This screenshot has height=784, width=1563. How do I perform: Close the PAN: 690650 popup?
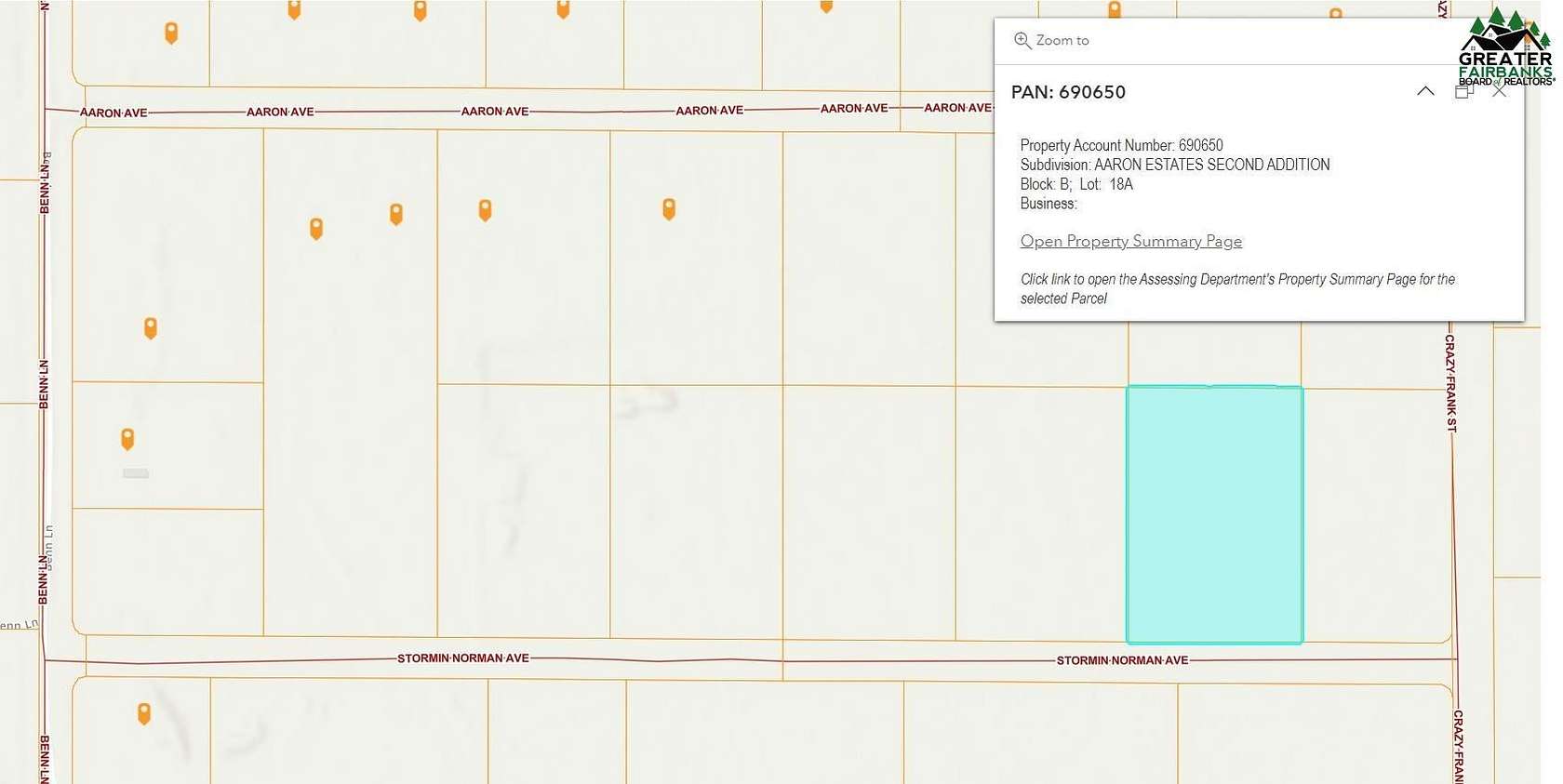point(1499,91)
